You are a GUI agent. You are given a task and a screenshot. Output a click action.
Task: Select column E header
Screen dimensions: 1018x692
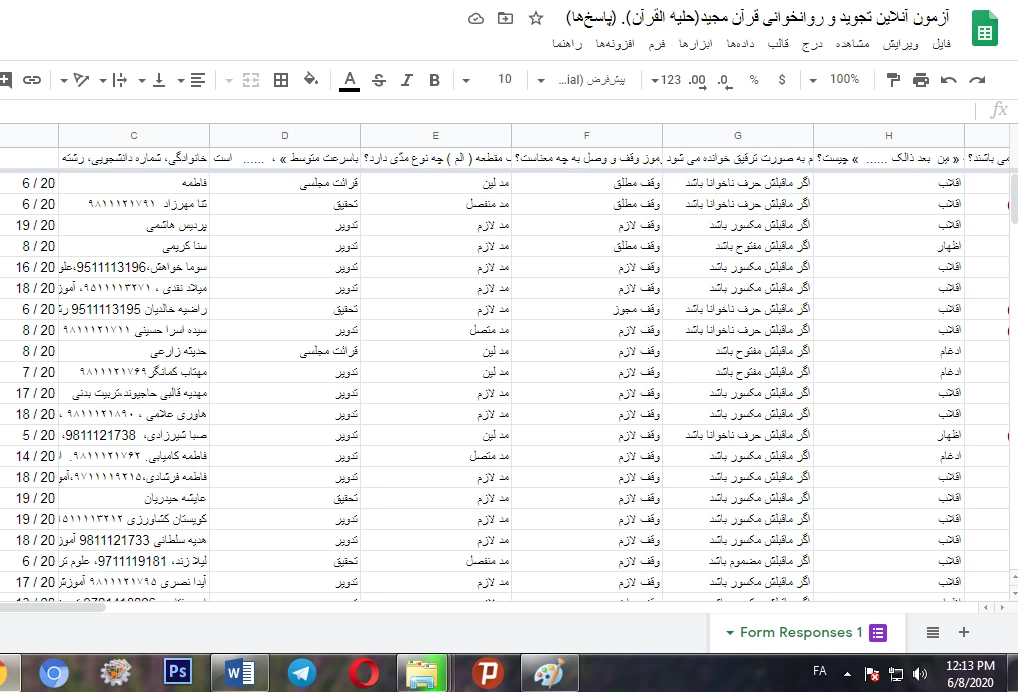pos(435,135)
